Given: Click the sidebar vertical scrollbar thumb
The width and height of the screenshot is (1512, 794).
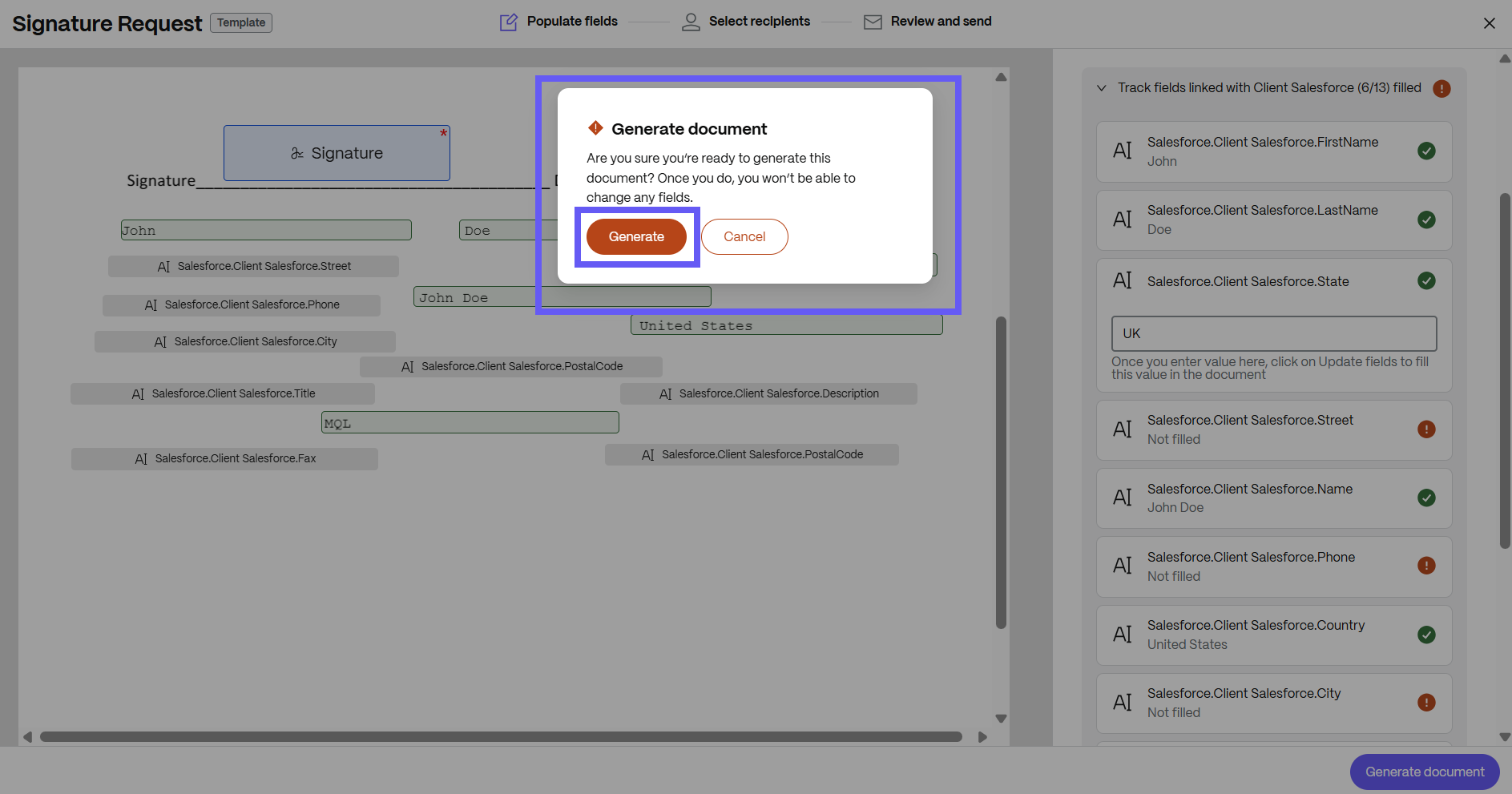Looking at the screenshot, I should point(1505,371).
